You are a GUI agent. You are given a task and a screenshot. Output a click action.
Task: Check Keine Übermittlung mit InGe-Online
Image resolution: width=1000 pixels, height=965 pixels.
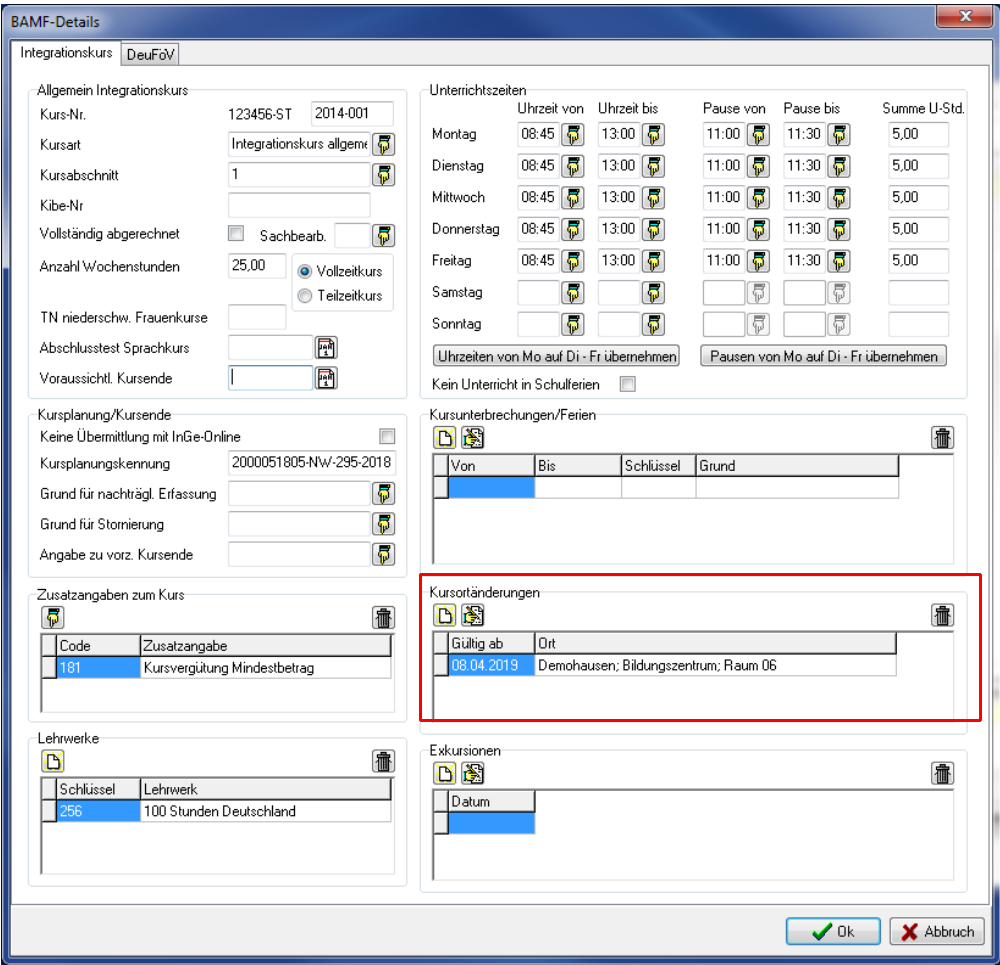[387, 436]
